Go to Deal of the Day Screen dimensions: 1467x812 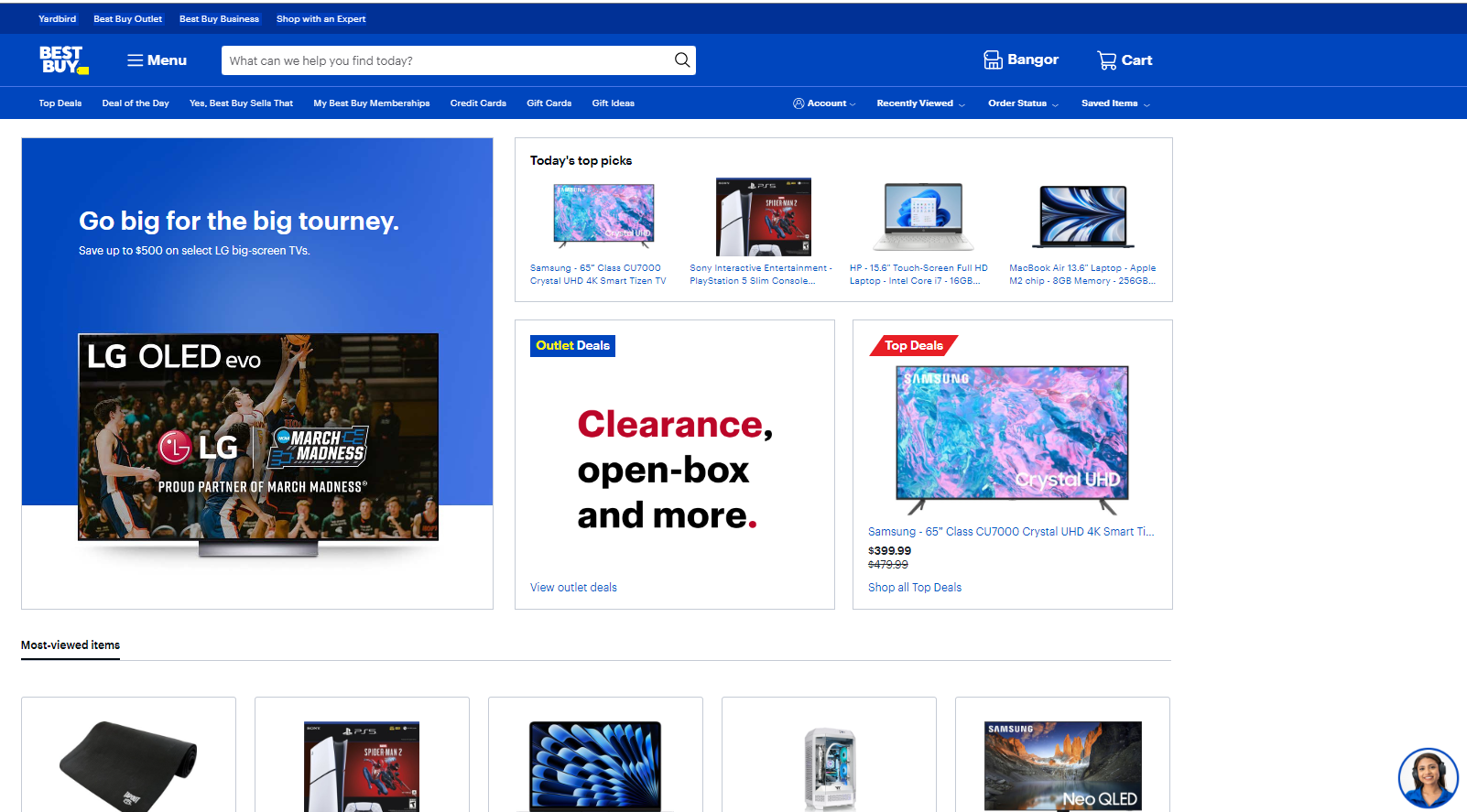[x=136, y=103]
